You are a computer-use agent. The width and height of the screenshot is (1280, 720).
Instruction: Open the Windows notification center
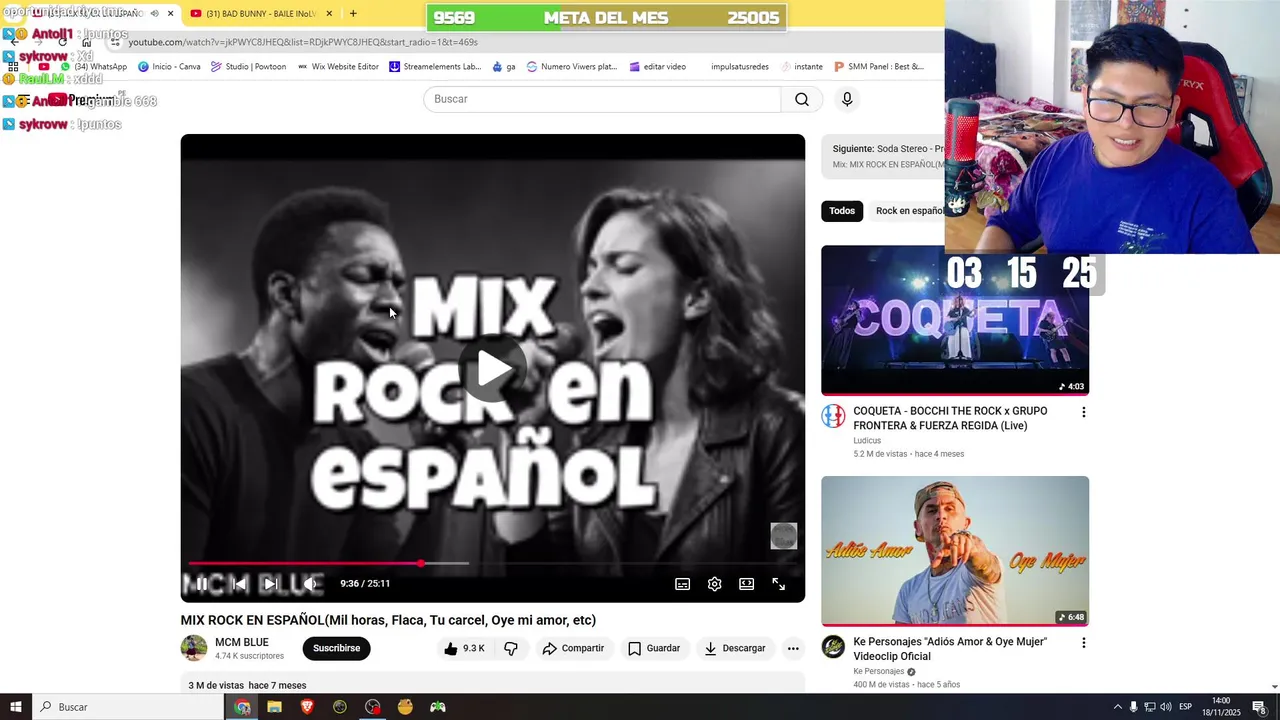[x=1259, y=707]
